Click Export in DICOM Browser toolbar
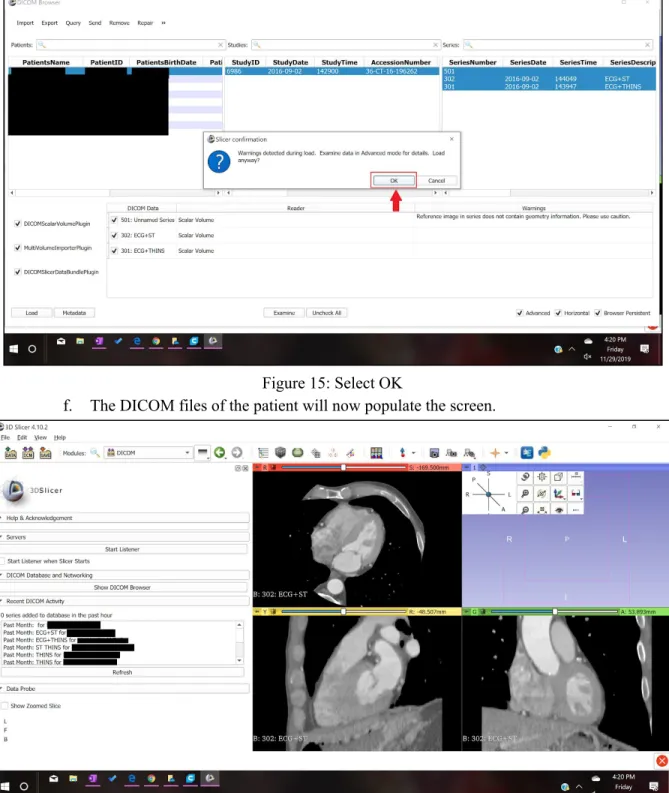The height and width of the screenshot is (793, 669). pyautogui.click(x=50, y=23)
